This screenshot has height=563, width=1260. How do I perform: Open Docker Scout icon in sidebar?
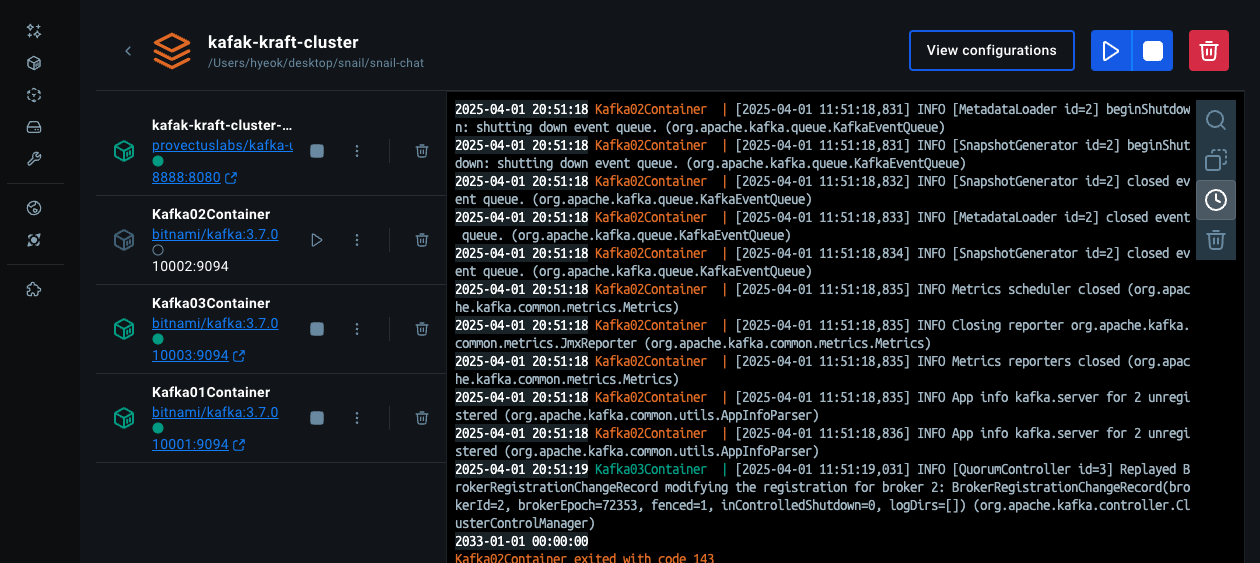34,240
